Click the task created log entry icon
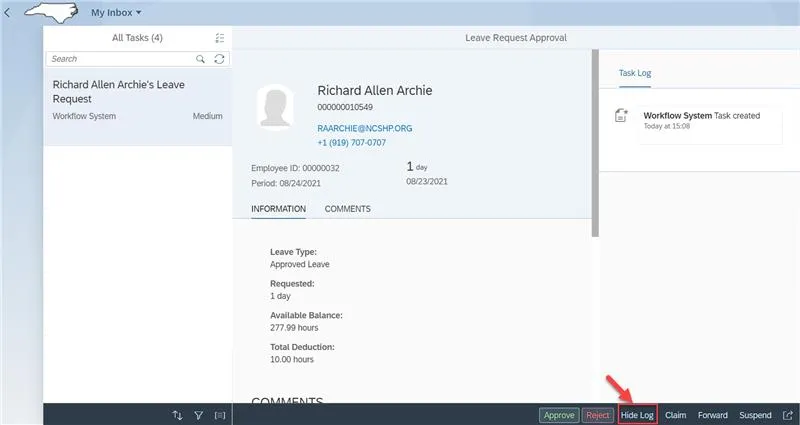The image size is (800, 425). coord(621,115)
